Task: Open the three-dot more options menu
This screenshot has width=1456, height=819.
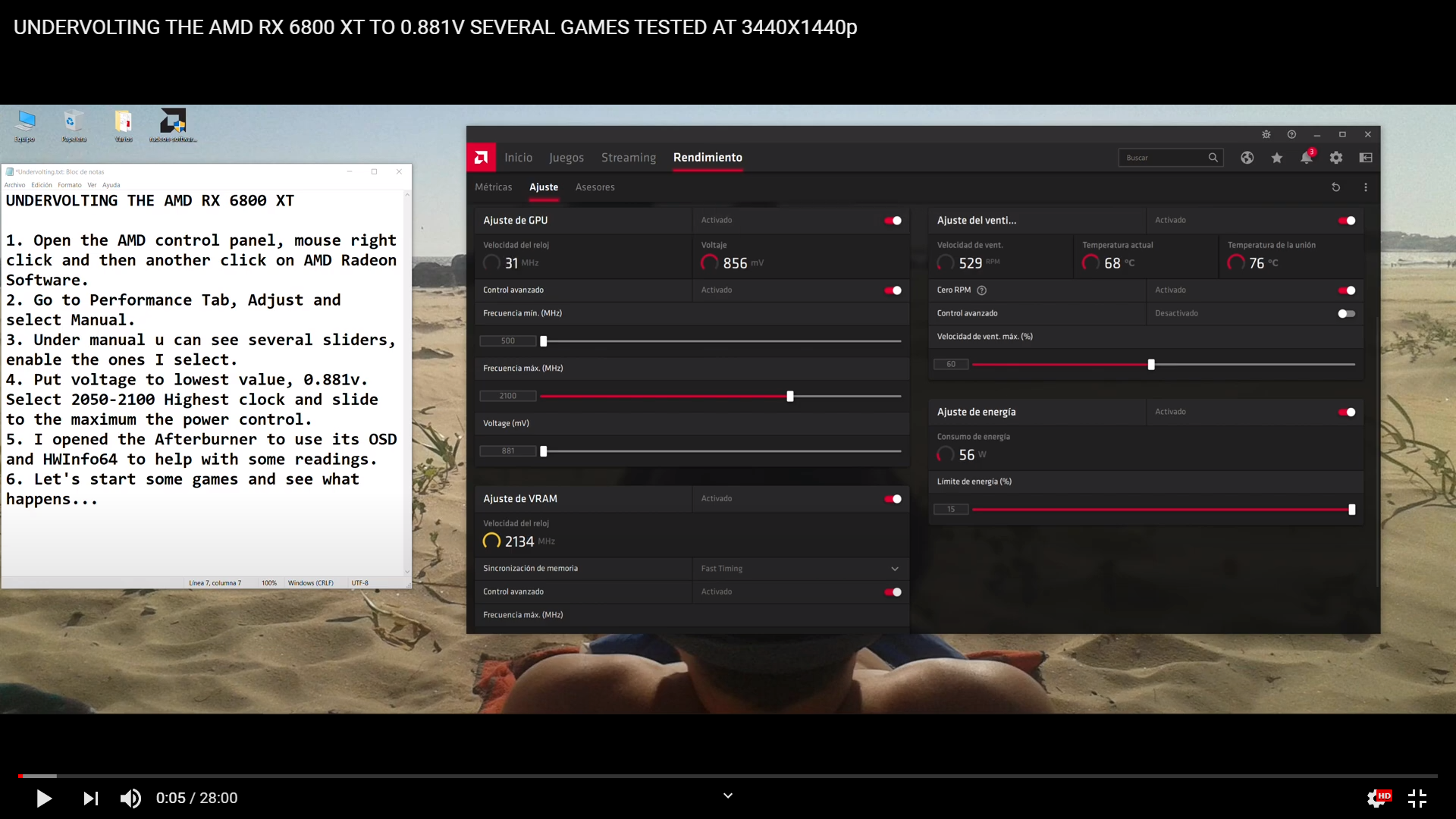Action: pyautogui.click(x=1366, y=187)
